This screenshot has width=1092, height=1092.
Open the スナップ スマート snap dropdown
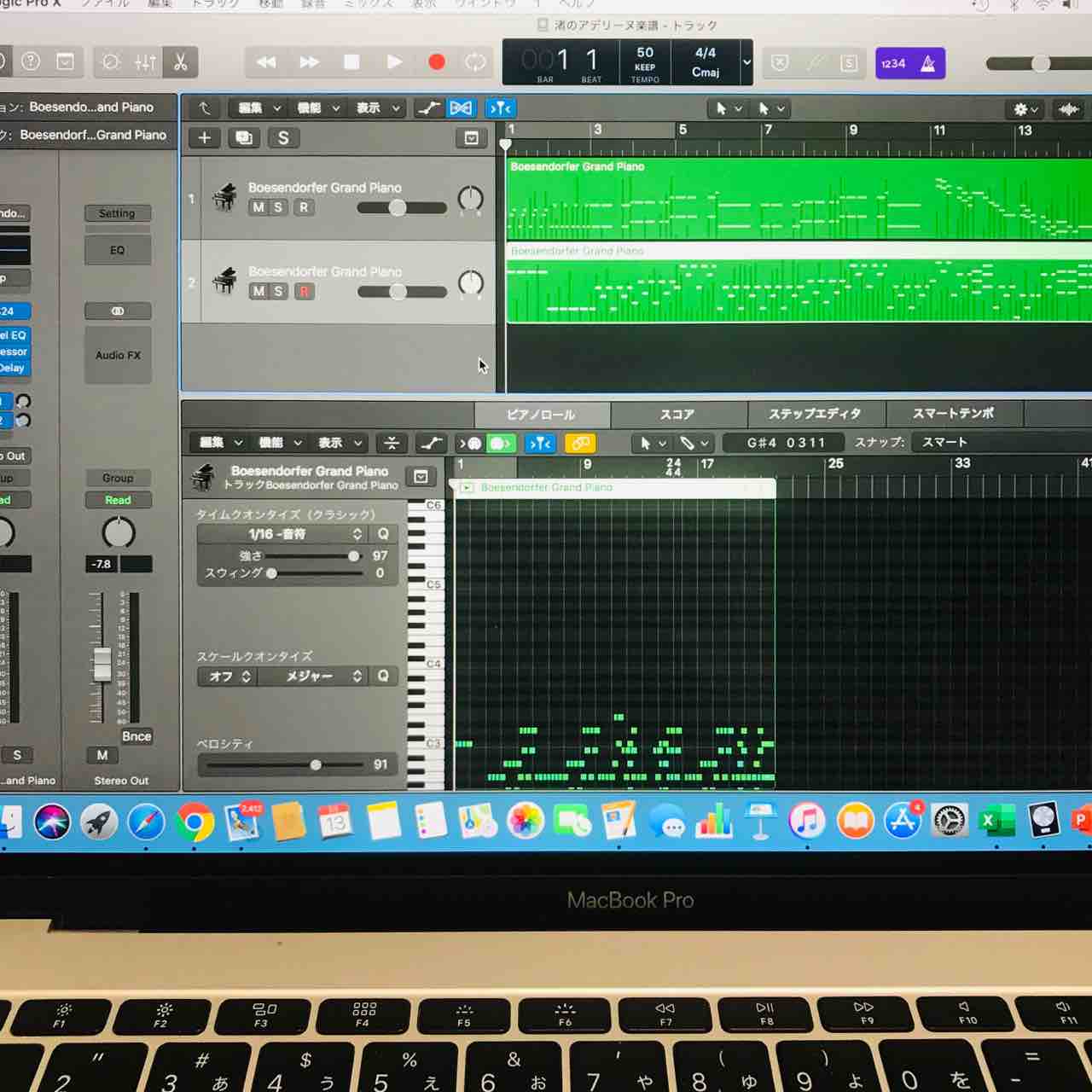coord(999,442)
